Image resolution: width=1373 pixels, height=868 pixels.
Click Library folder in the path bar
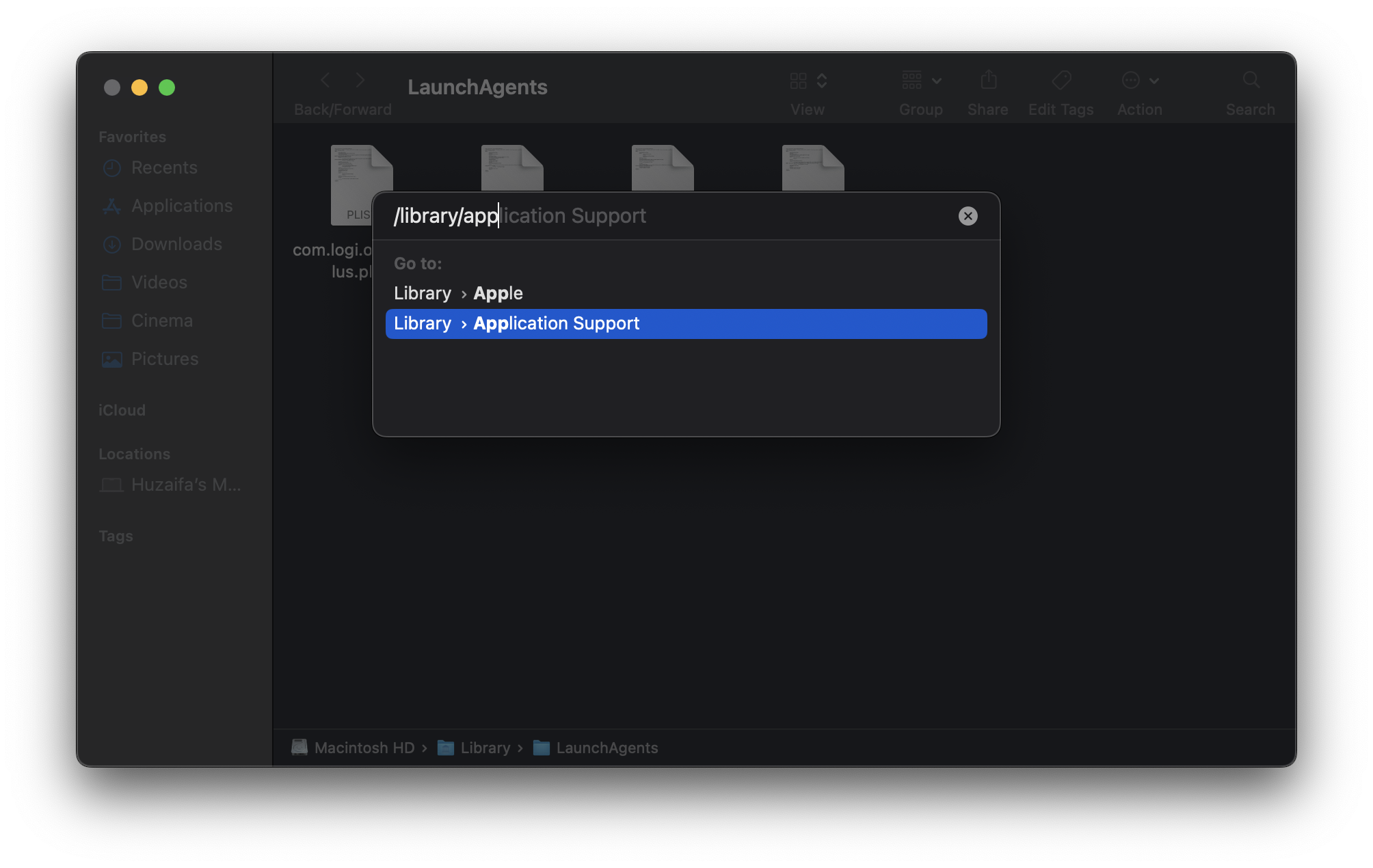[x=485, y=748]
